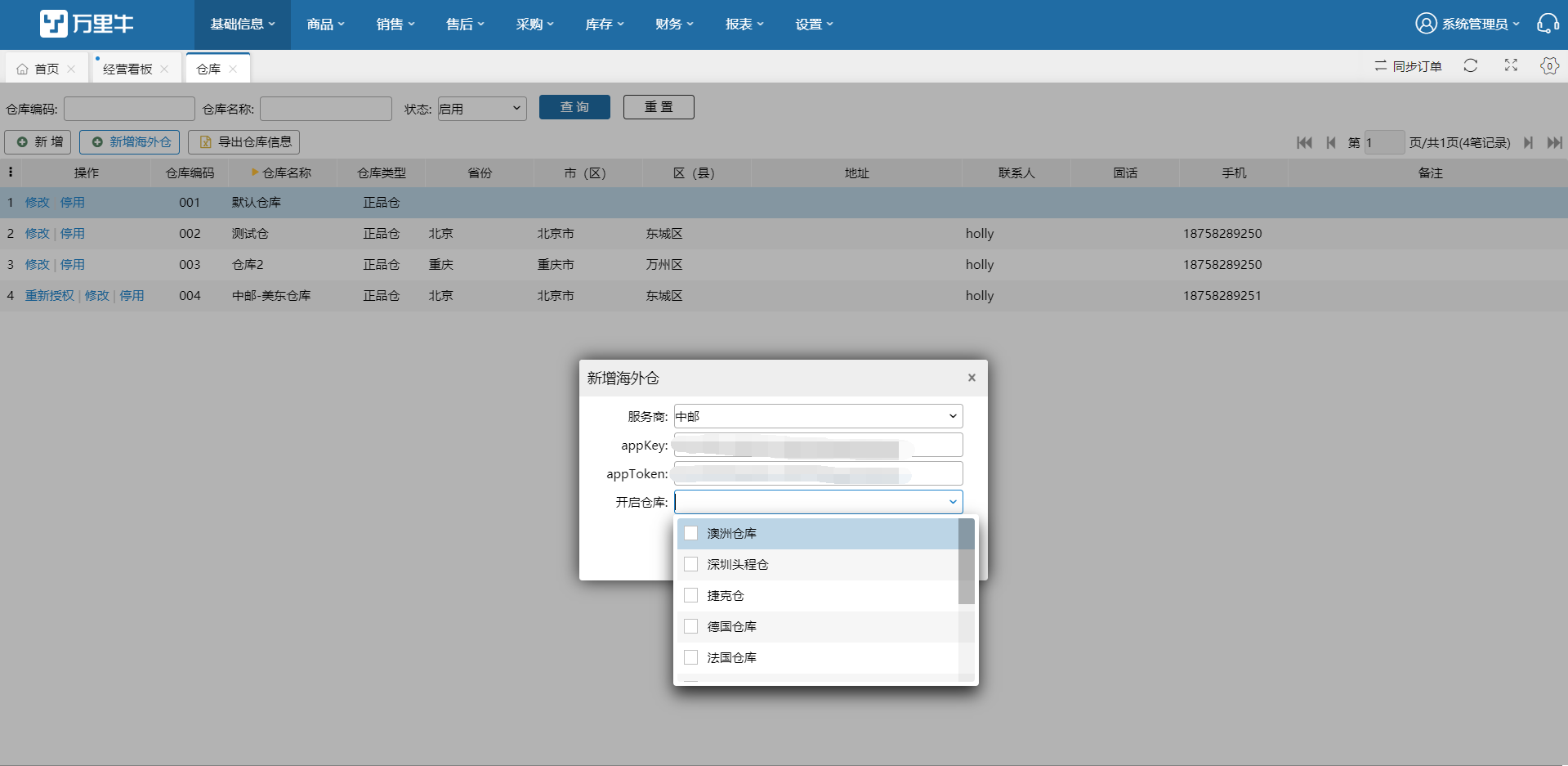
Task: Click the 仓库编码 input field
Action: pyautogui.click(x=129, y=109)
